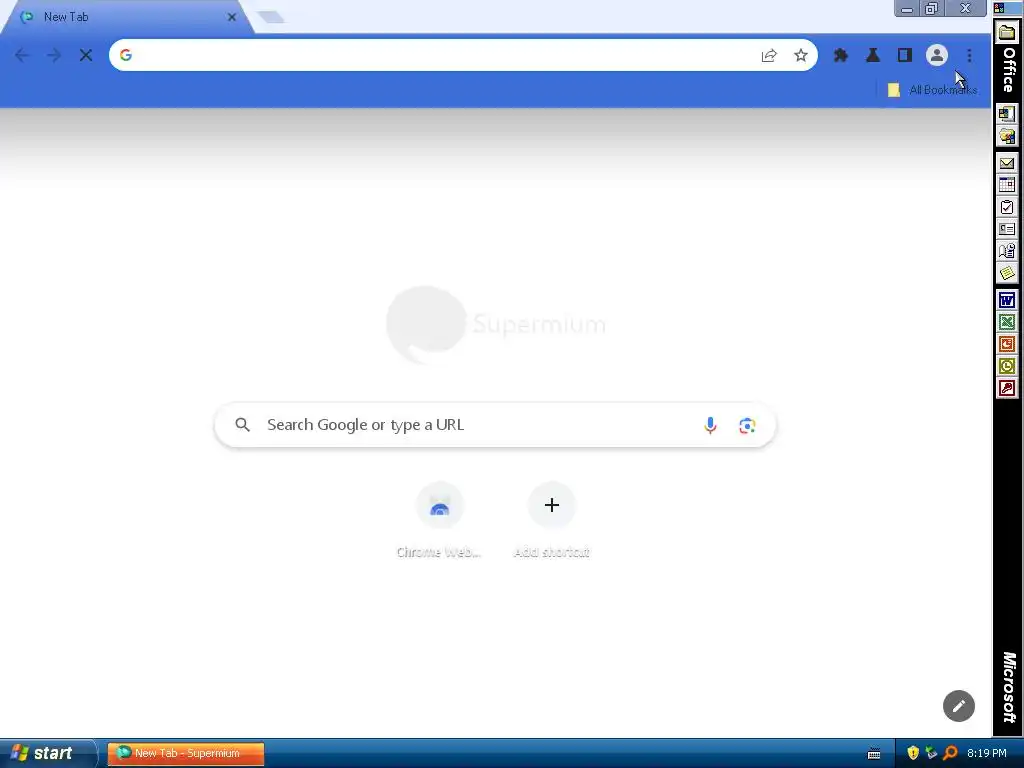The height and width of the screenshot is (768, 1024).
Task: Share this page from address bar
Action: 769,56
